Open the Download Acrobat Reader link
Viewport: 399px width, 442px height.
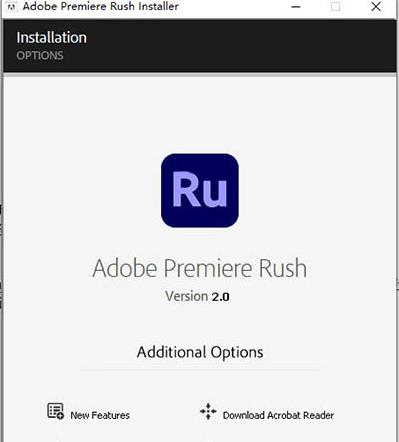point(278,415)
